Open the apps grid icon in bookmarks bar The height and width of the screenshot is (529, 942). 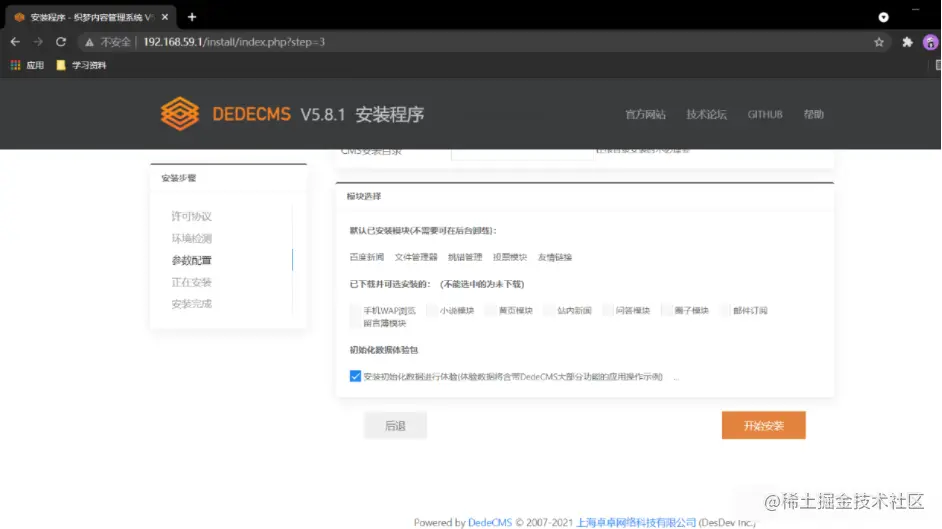coord(16,65)
